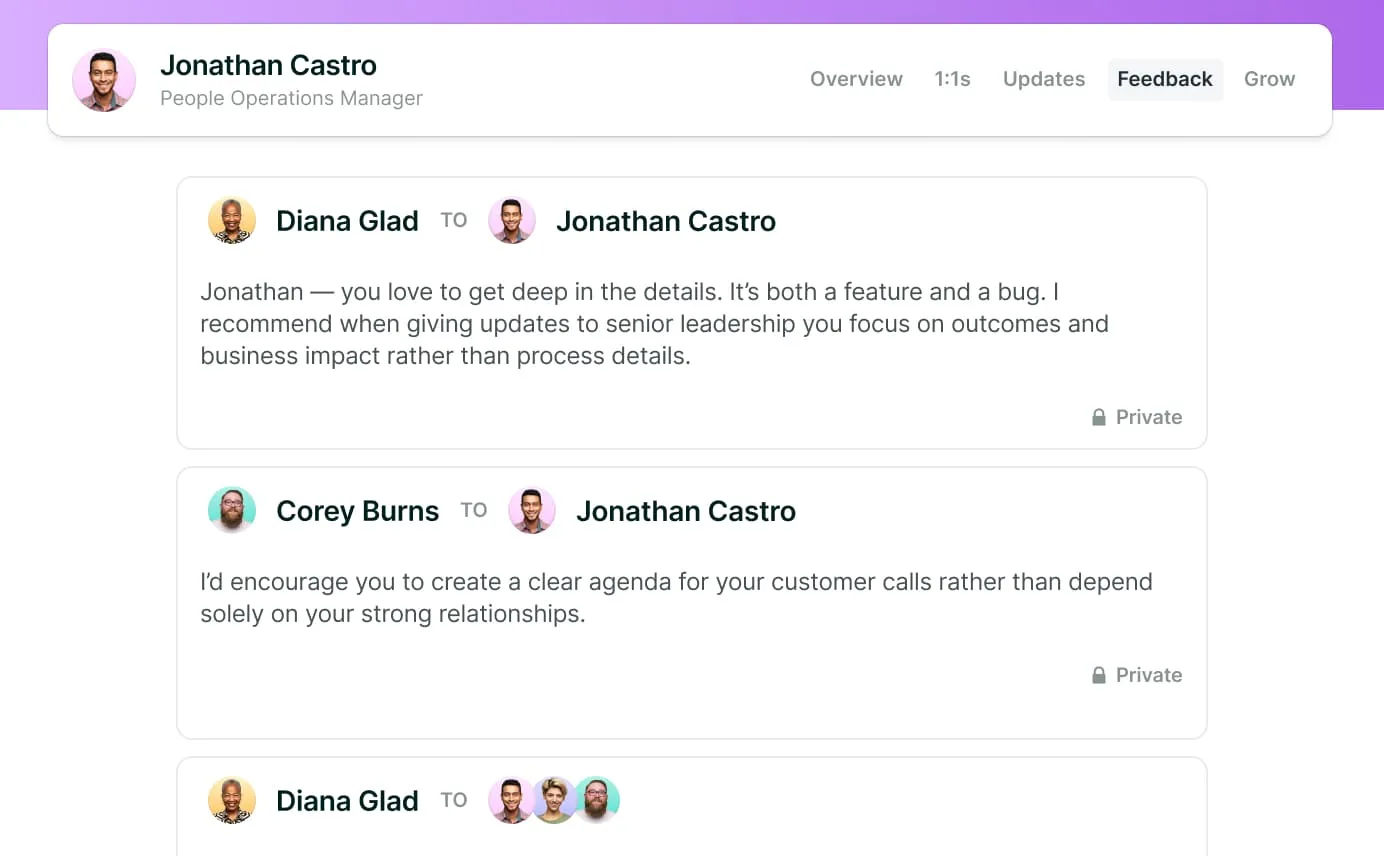Click Jonathan Castro's header profile avatar

point(104,80)
